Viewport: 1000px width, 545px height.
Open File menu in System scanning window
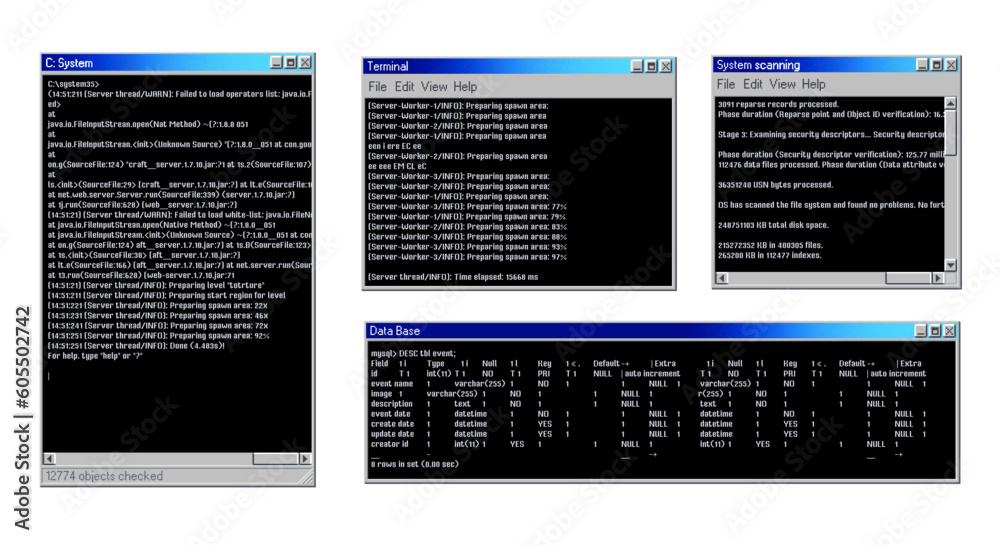[726, 84]
